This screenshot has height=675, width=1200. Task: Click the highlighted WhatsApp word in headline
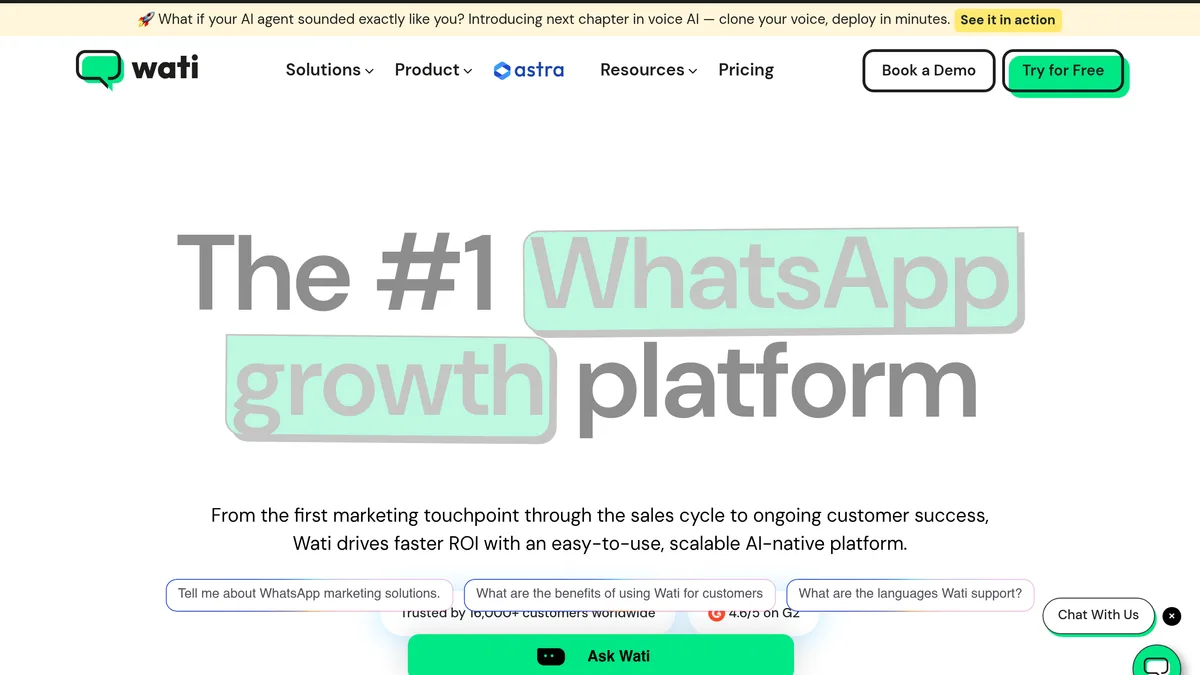tap(772, 278)
